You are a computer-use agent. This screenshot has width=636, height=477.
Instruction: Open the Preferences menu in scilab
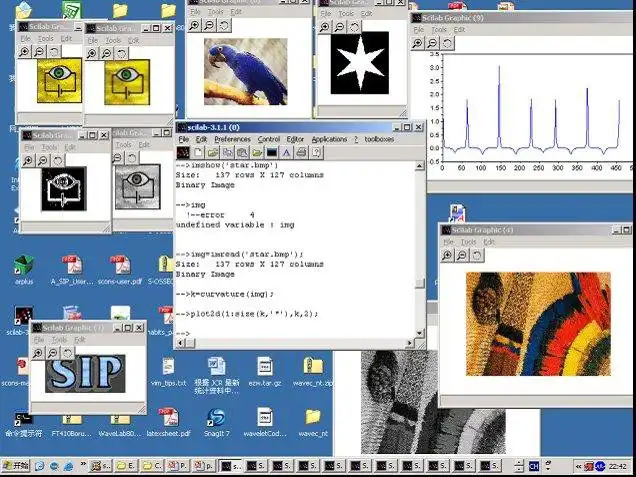click(x=232, y=139)
